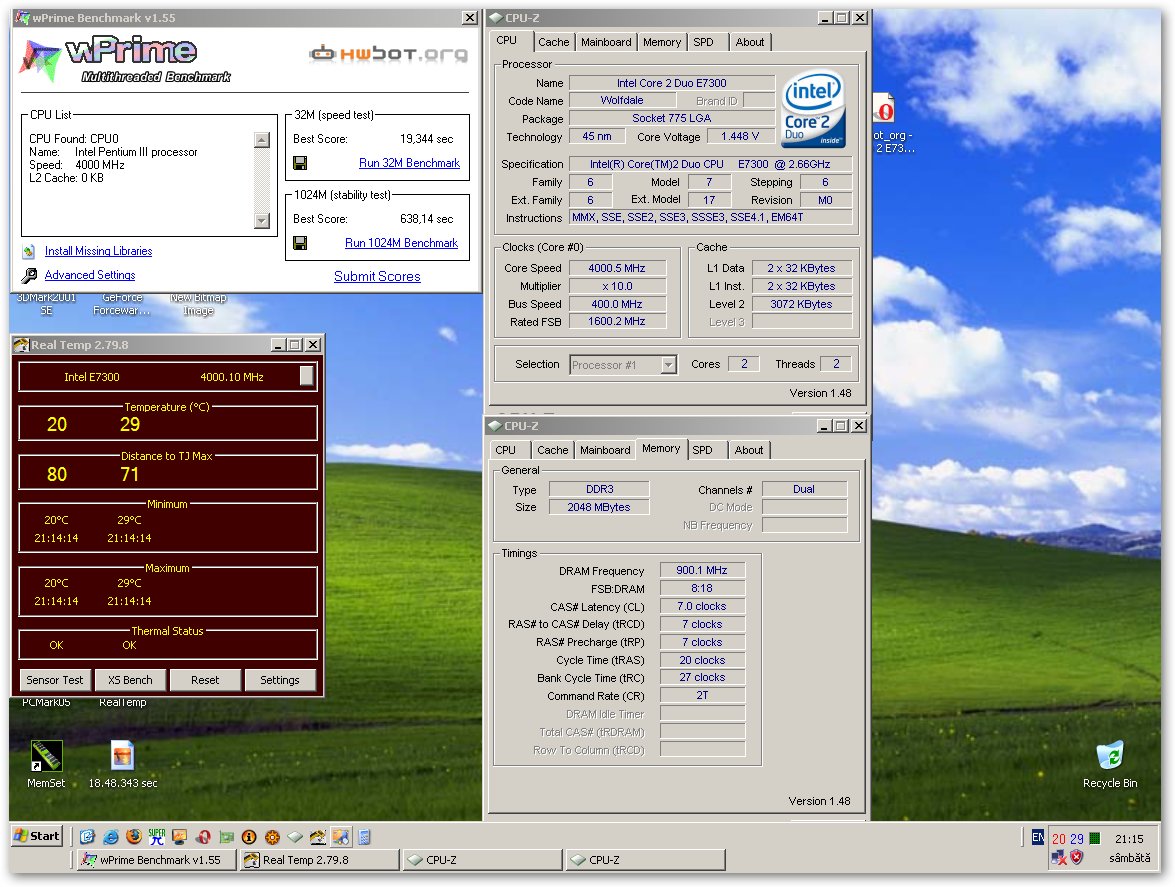Switch to CPU tab in lower CPU-Z
This screenshot has height=887, width=1175.
[x=506, y=450]
